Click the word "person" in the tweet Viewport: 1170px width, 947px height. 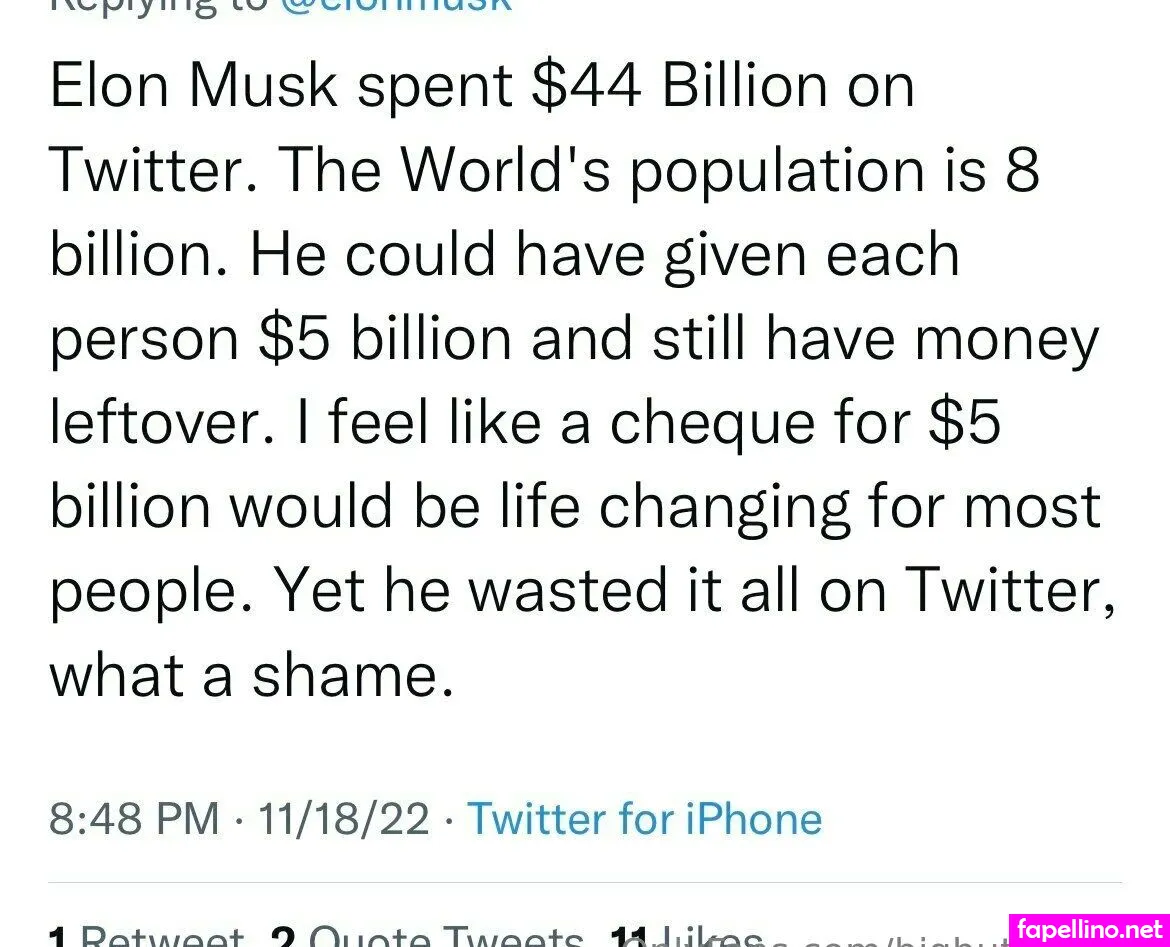click(144, 340)
